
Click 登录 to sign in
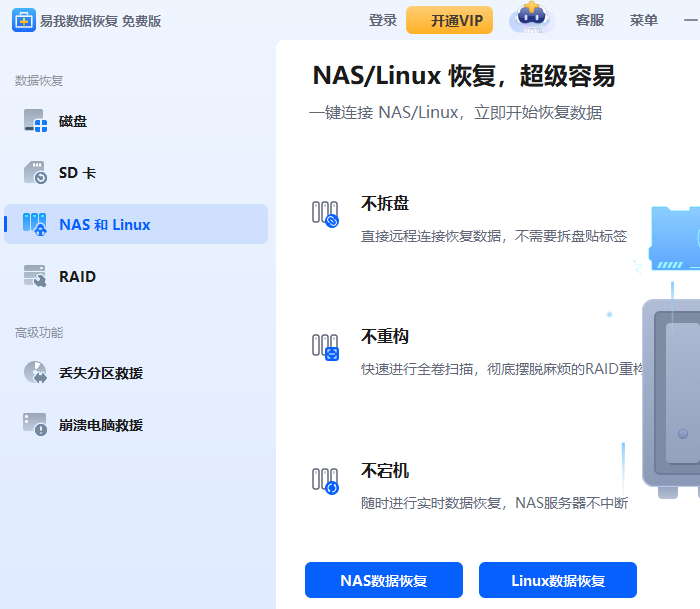383,21
